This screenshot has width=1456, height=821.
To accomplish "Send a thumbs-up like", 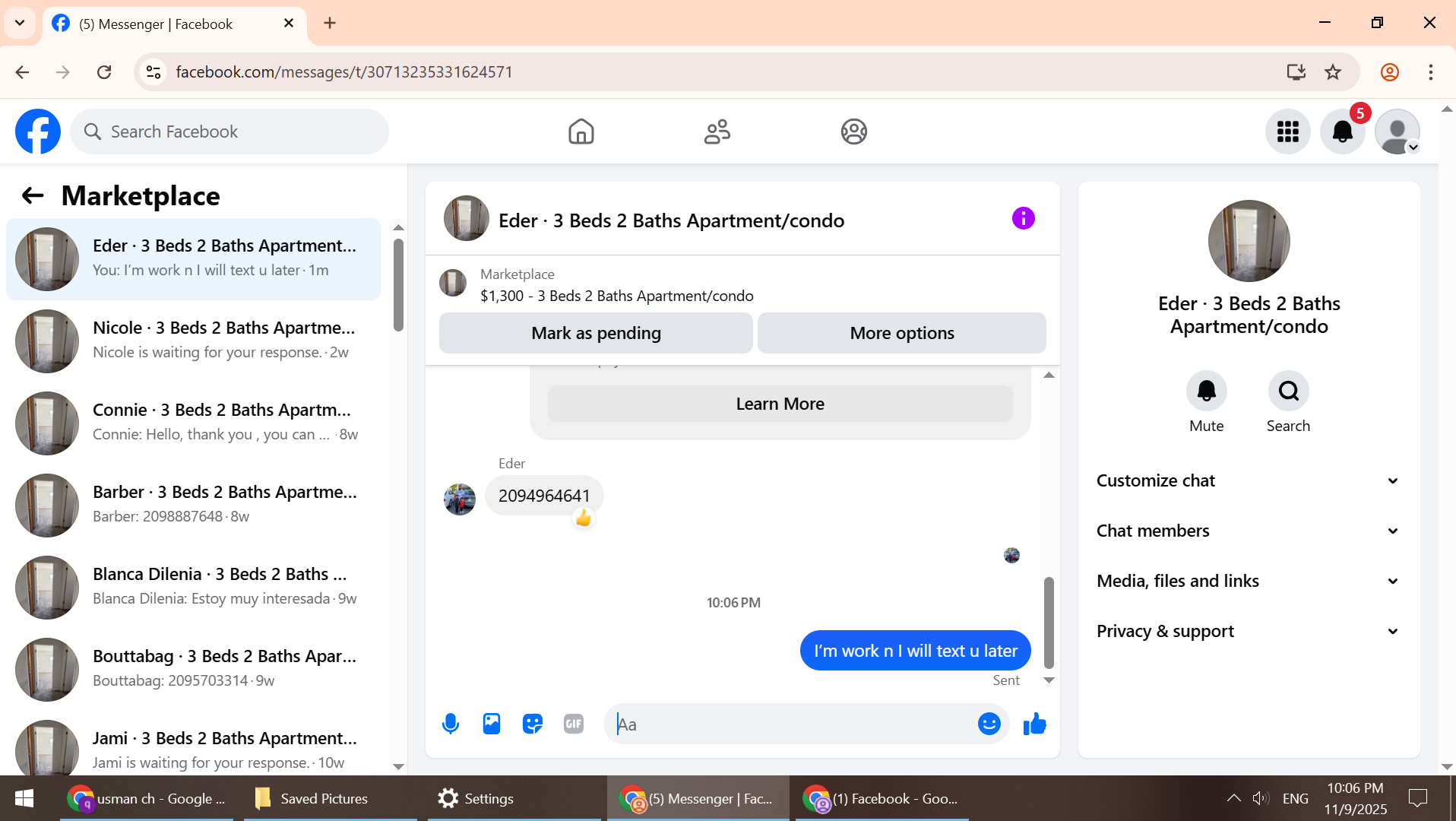I will coord(1035,724).
